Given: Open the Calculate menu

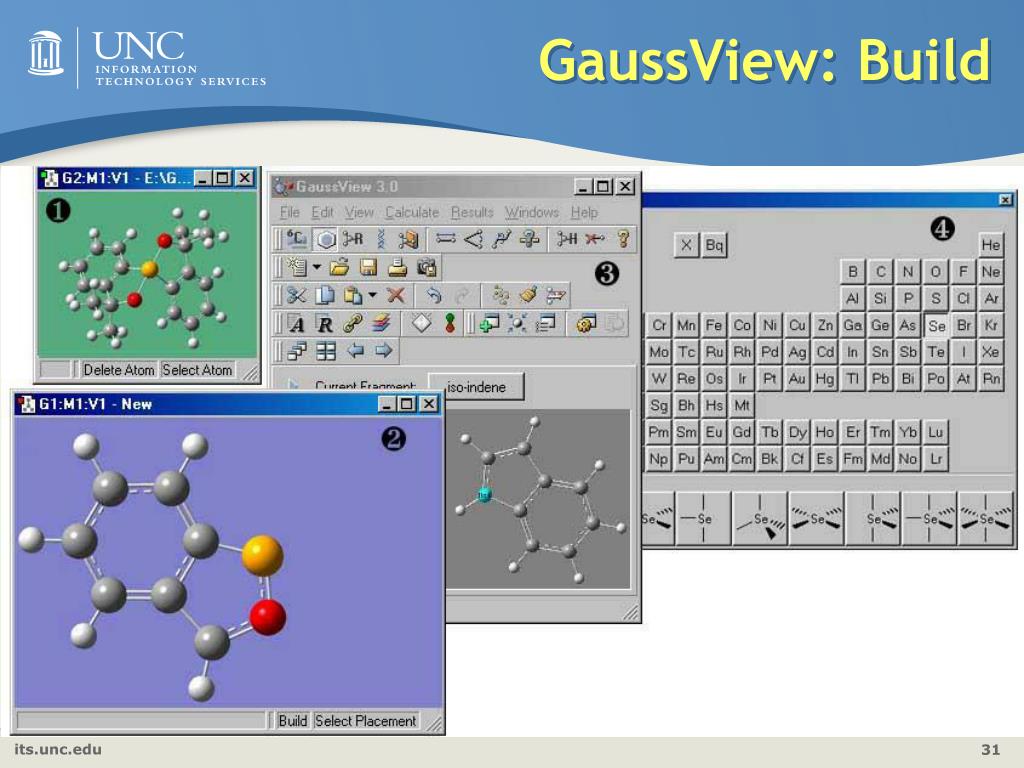Looking at the screenshot, I should tap(412, 213).
